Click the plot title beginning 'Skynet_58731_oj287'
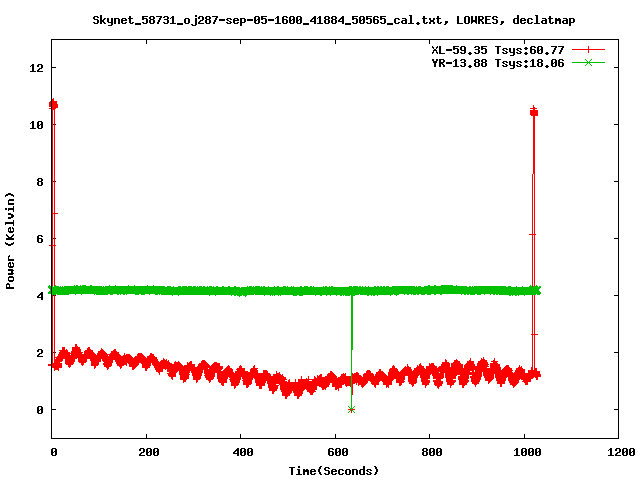This screenshot has height=480, width=640. tap(333, 20)
